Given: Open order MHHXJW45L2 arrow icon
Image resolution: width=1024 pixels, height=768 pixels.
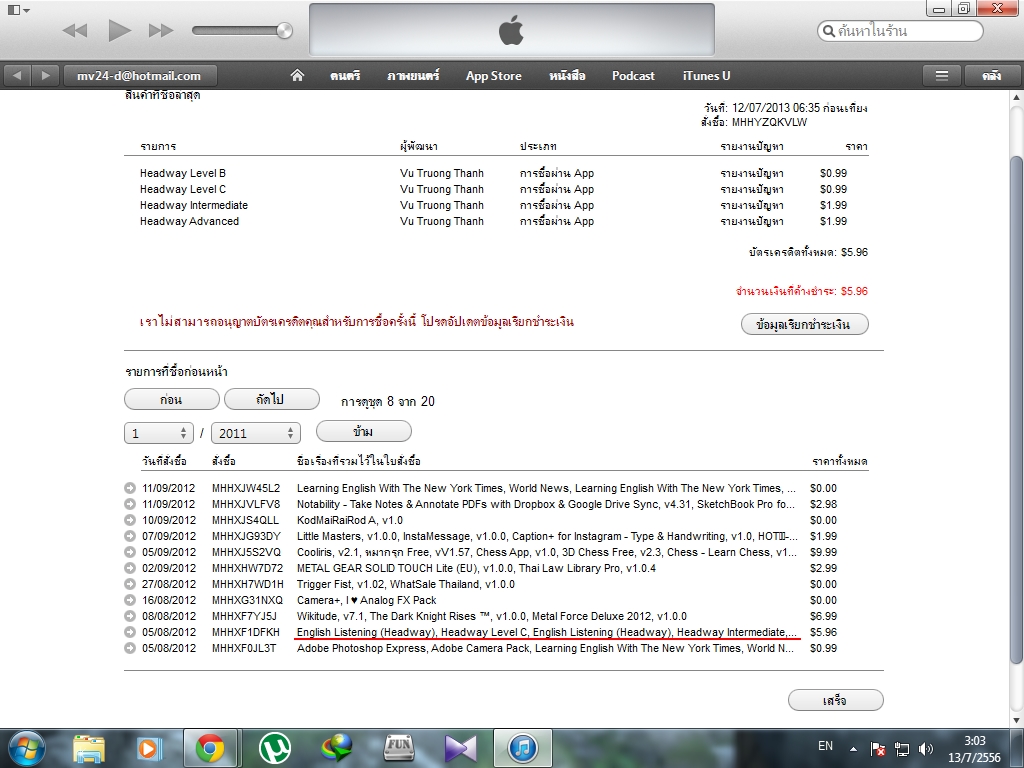Looking at the screenshot, I should coord(130,488).
